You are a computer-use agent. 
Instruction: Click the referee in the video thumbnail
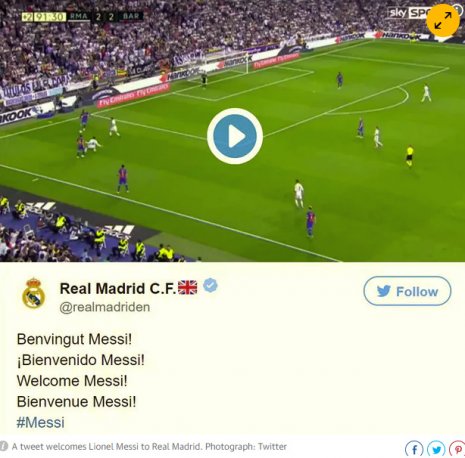click(x=409, y=156)
